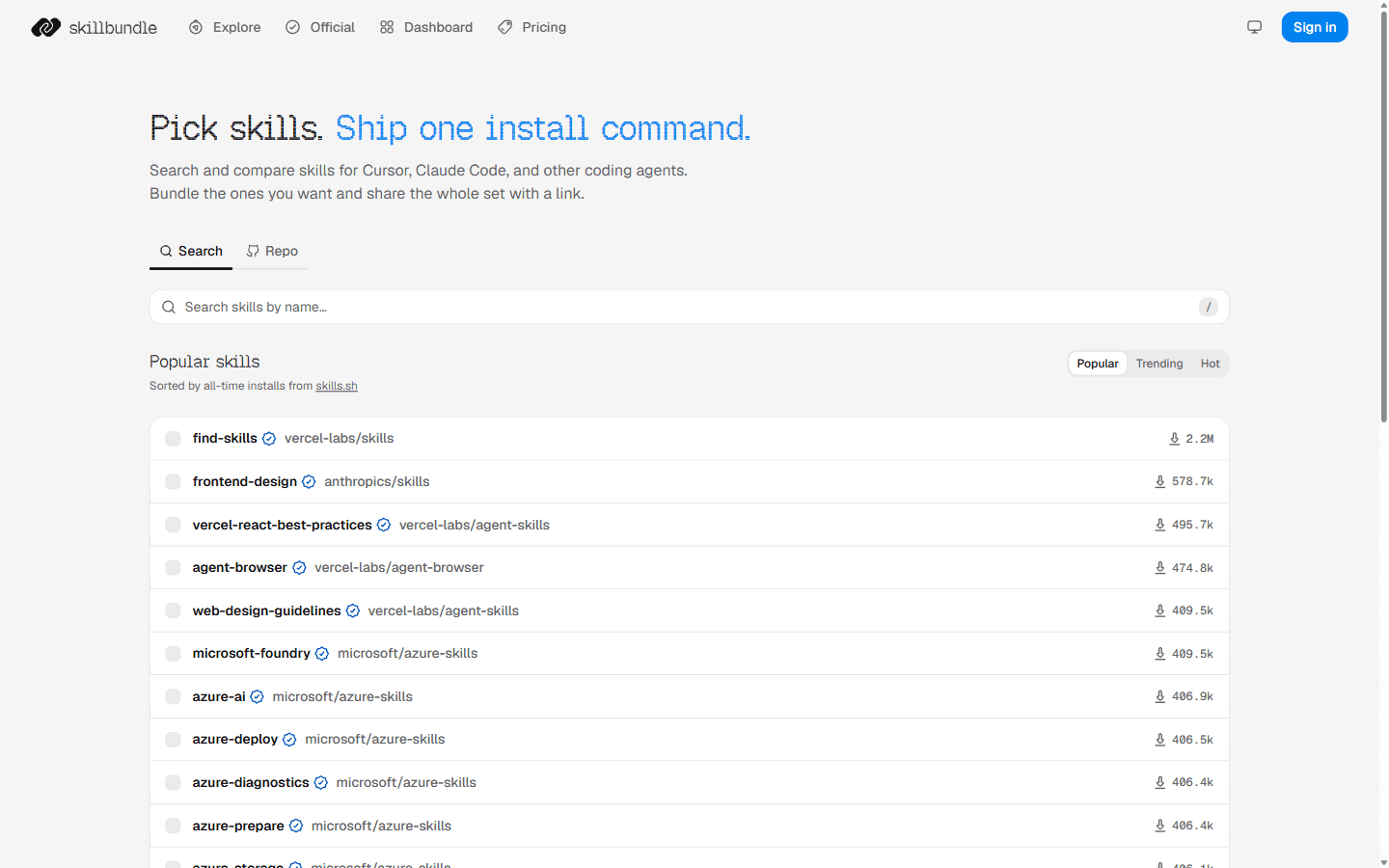The height and width of the screenshot is (868, 1389).
Task: Click the download icon beside 495.7k
Action: pyautogui.click(x=1160, y=525)
